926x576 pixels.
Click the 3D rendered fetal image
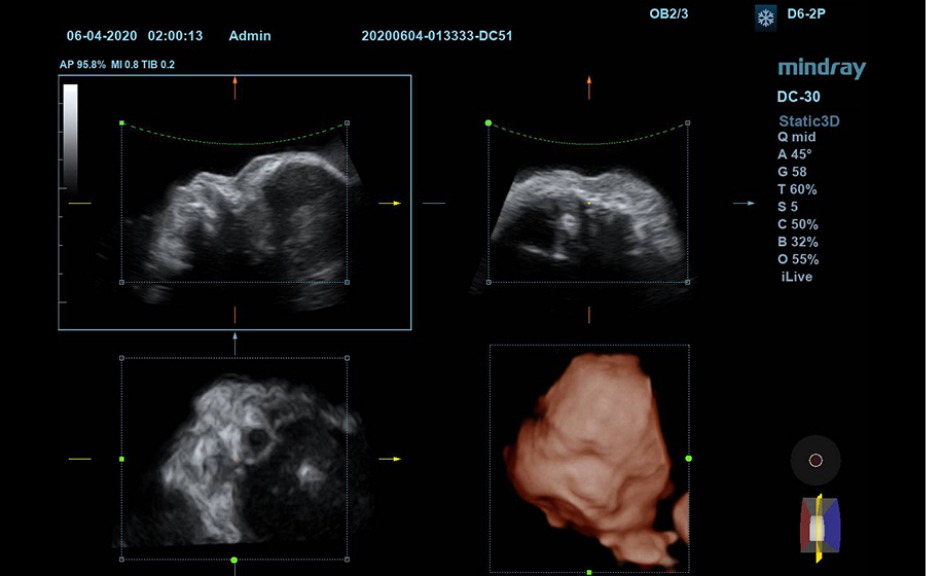coord(590,450)
